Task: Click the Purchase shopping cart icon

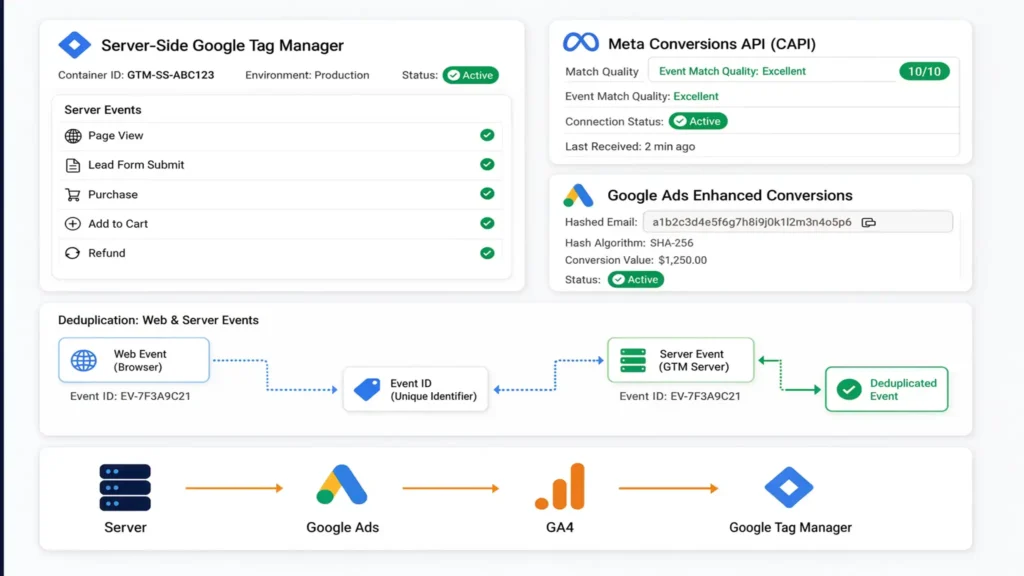Action: point(72,195)
